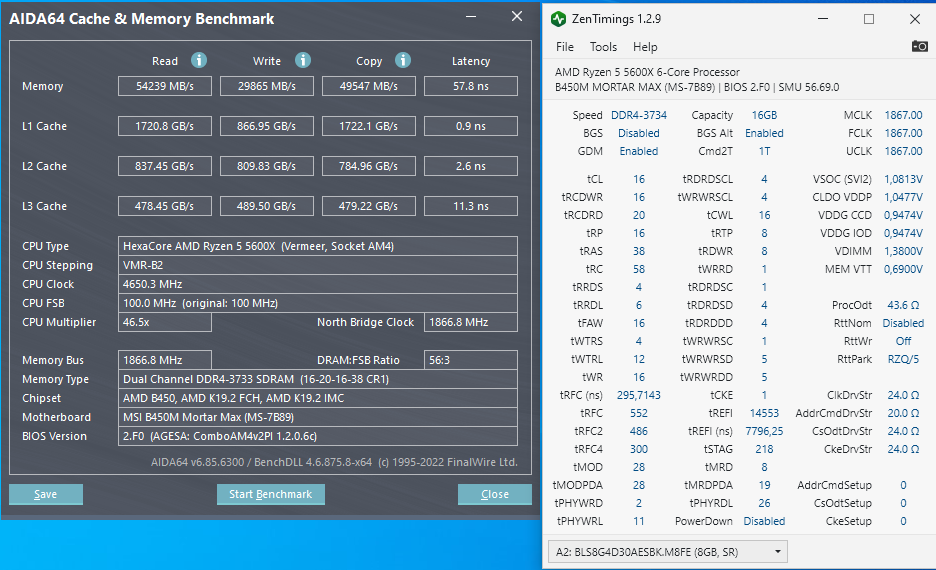Click CPU Type field HexaCore AMD Ryzen
Viewport: 936px width, 570px height.
pyautogui.click(x=318, y=246)
